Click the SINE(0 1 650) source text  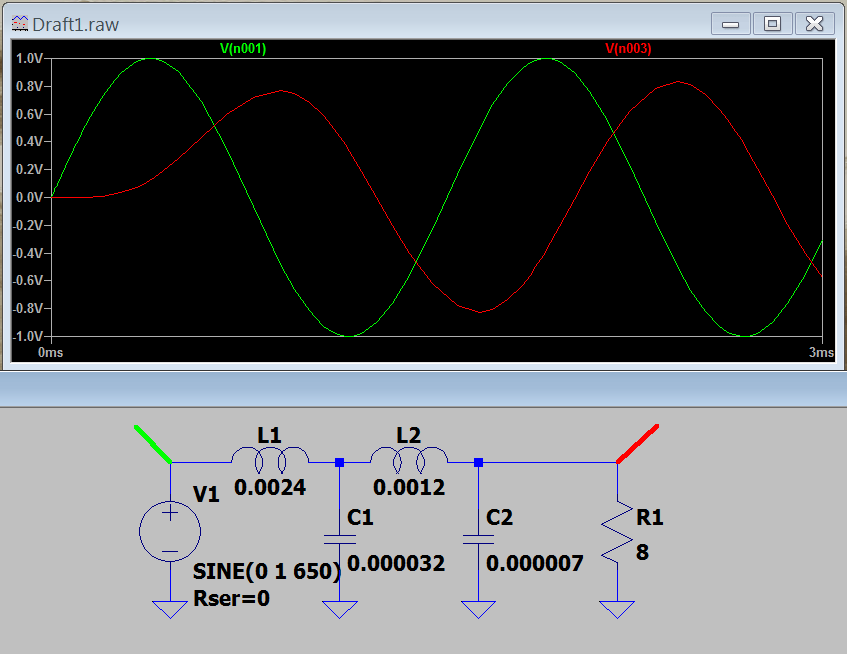[267, 571]
